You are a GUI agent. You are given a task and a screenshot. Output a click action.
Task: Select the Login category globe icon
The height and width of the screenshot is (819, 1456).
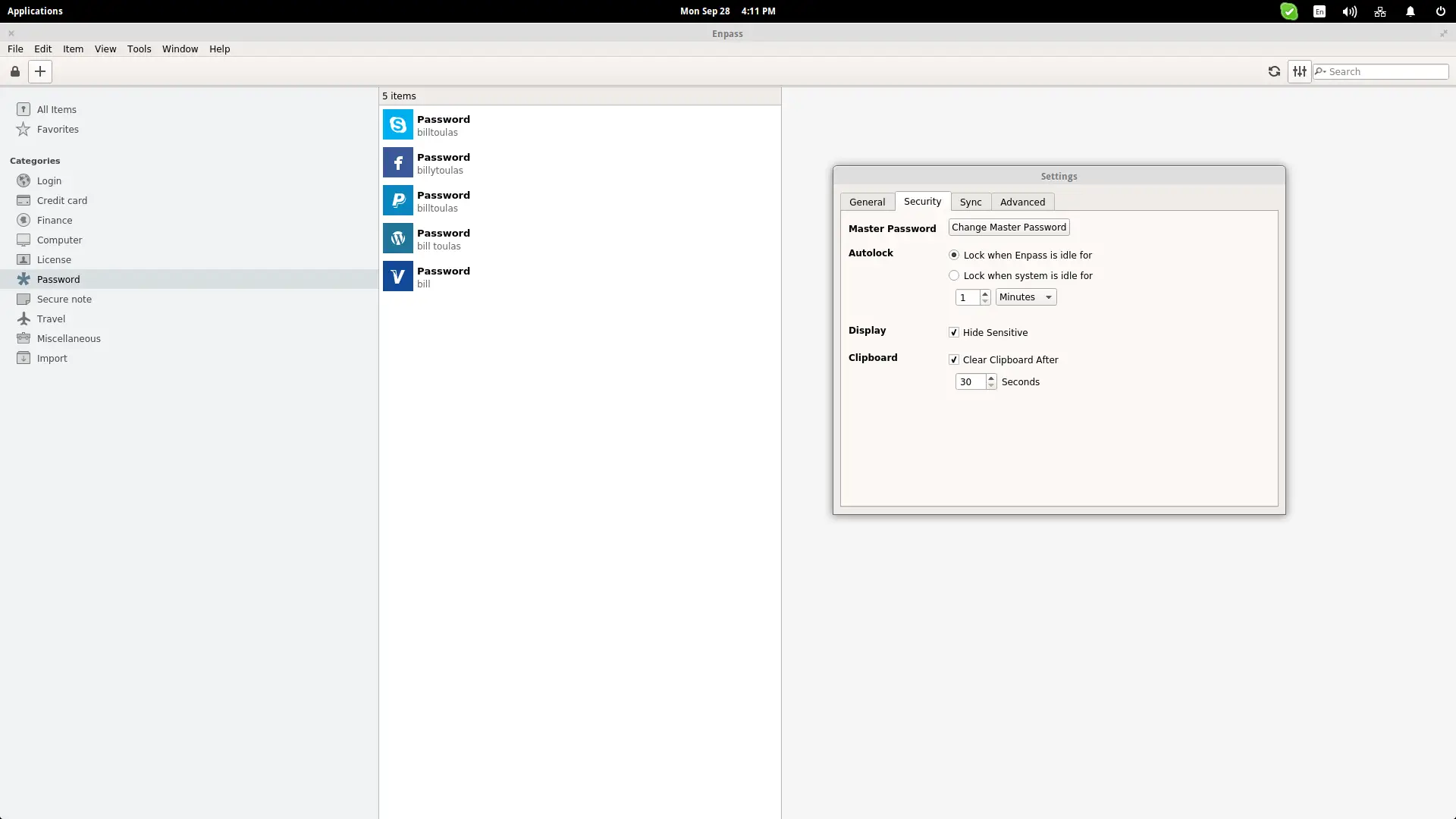click(x=24, y=180)
